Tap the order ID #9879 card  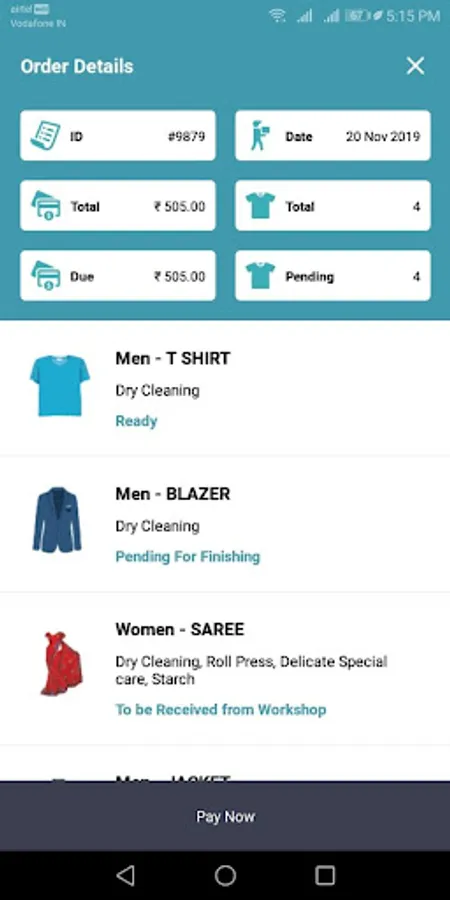[x=118, y=135]
